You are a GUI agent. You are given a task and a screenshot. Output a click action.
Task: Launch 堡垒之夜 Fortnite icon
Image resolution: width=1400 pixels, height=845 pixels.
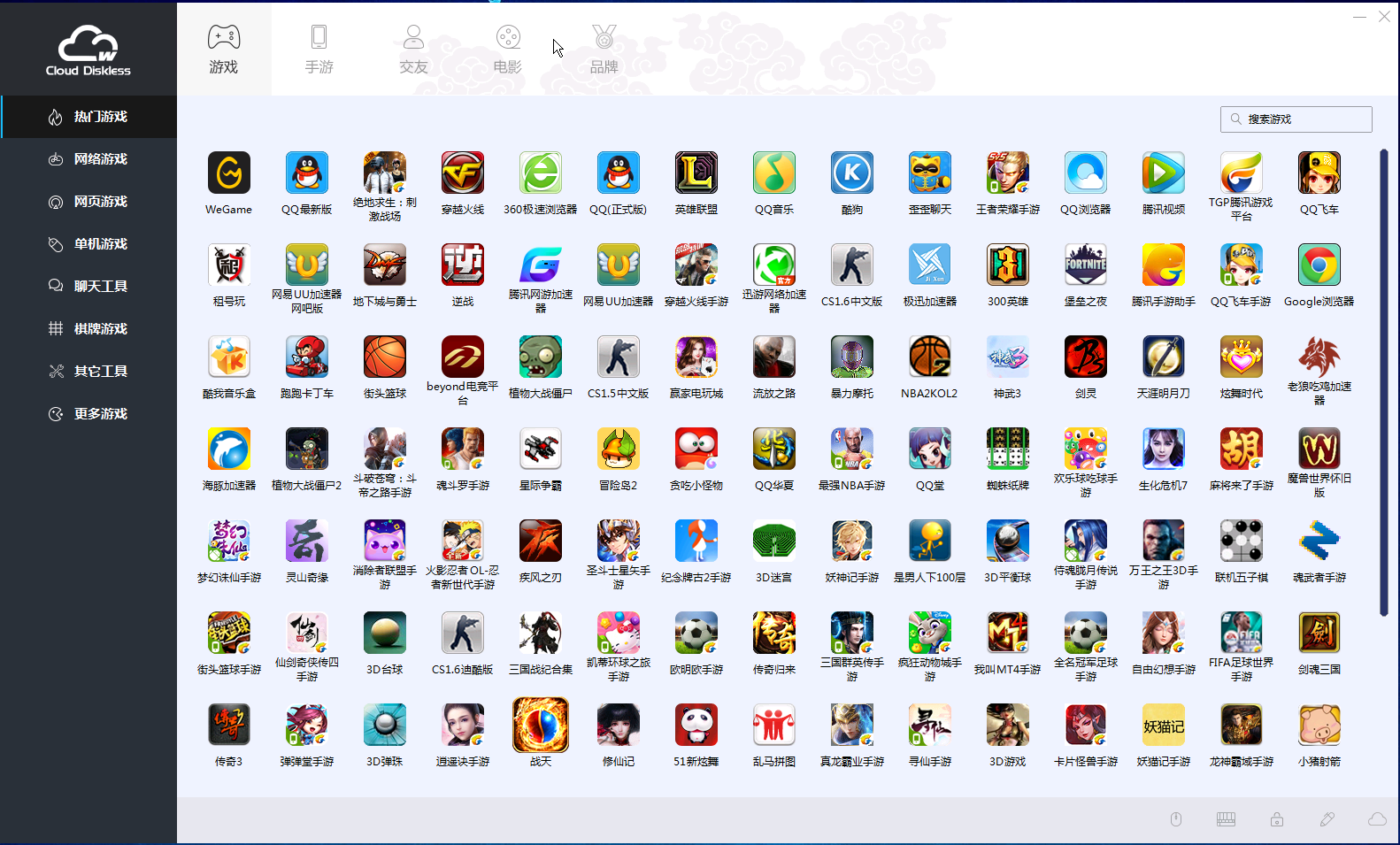[x=1086, y=265]
